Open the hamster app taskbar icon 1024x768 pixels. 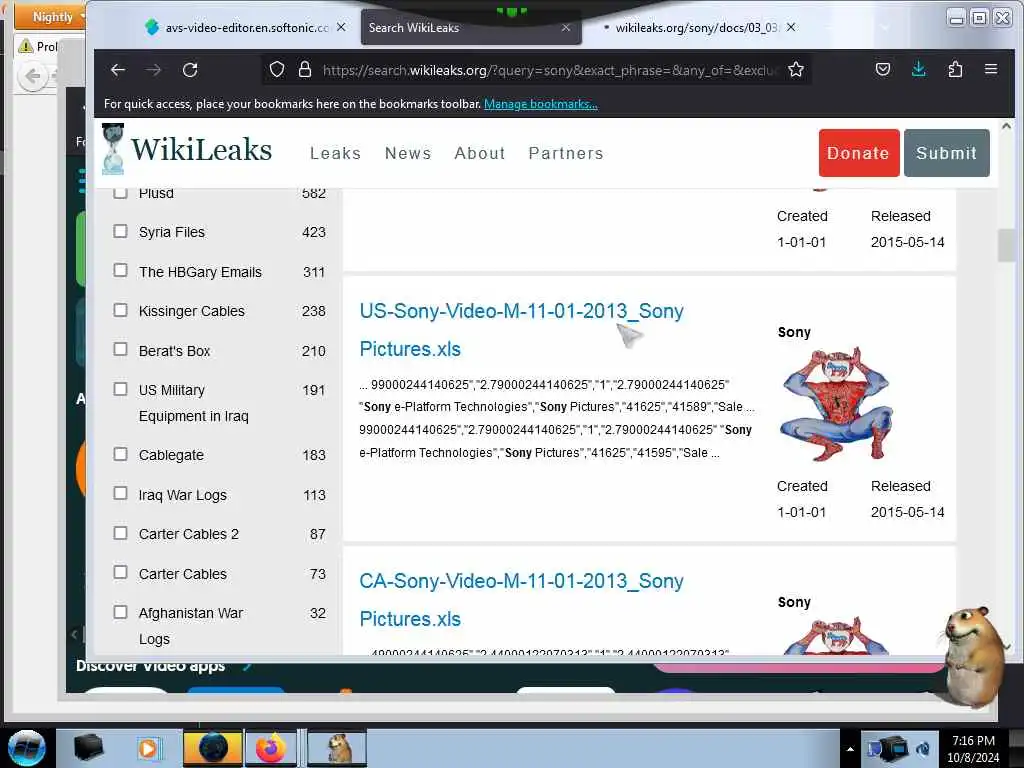point(338,748)
